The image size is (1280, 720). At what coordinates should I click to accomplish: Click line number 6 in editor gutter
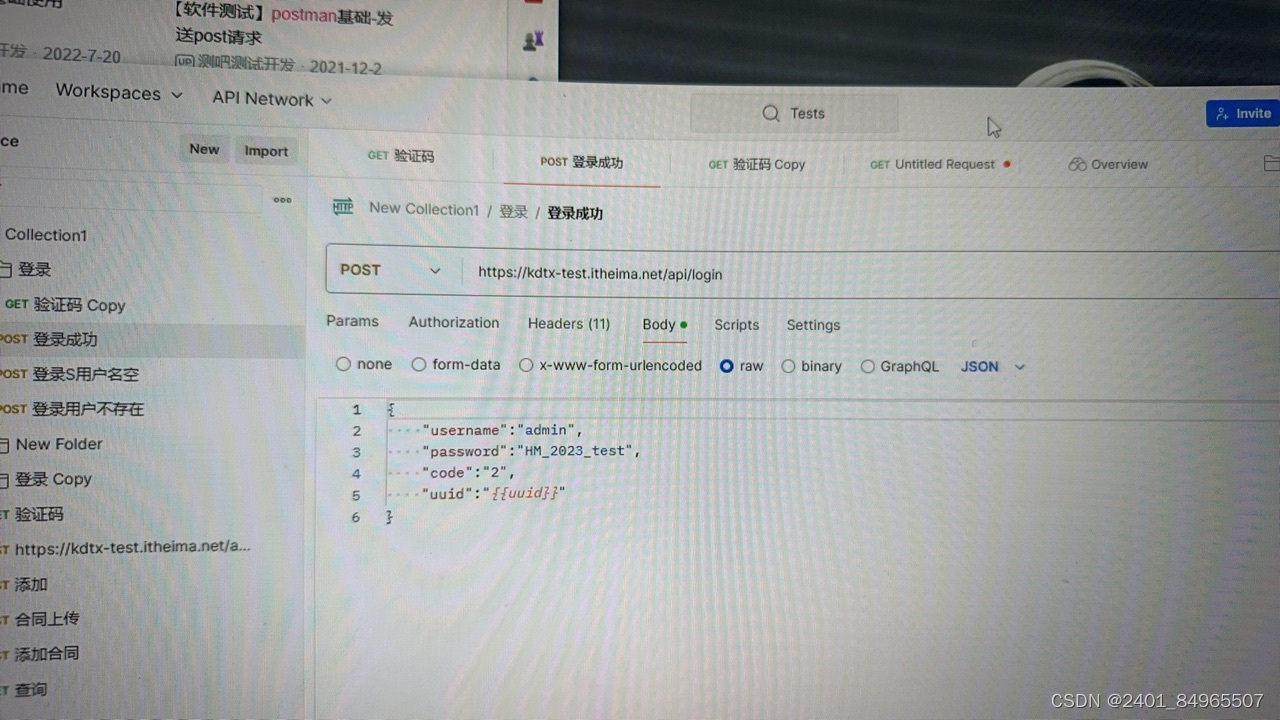pos(355,517)
